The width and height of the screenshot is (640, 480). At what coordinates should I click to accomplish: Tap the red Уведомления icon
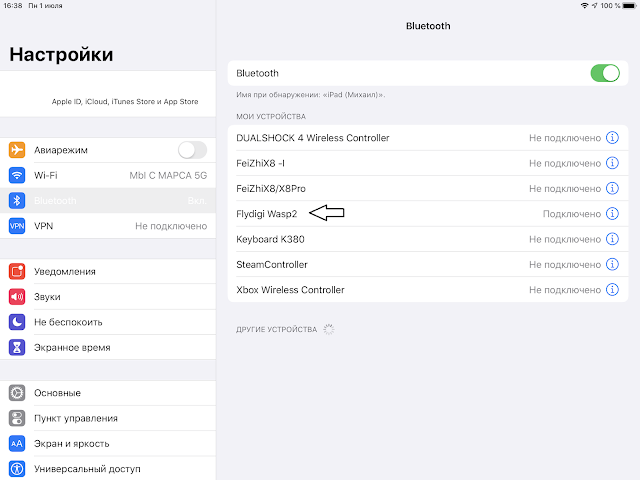pyautogui.click(x=17, y=271)
